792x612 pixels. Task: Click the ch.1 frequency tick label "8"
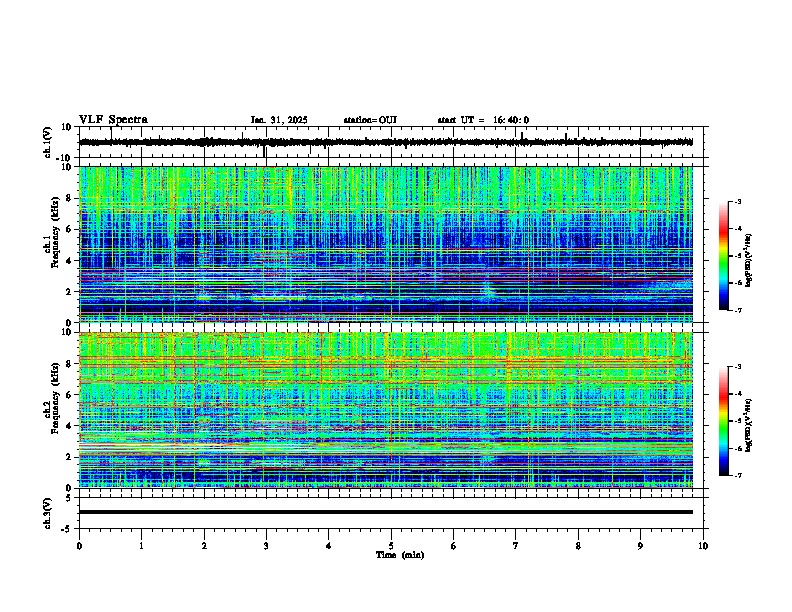click(x=69, y=198)
